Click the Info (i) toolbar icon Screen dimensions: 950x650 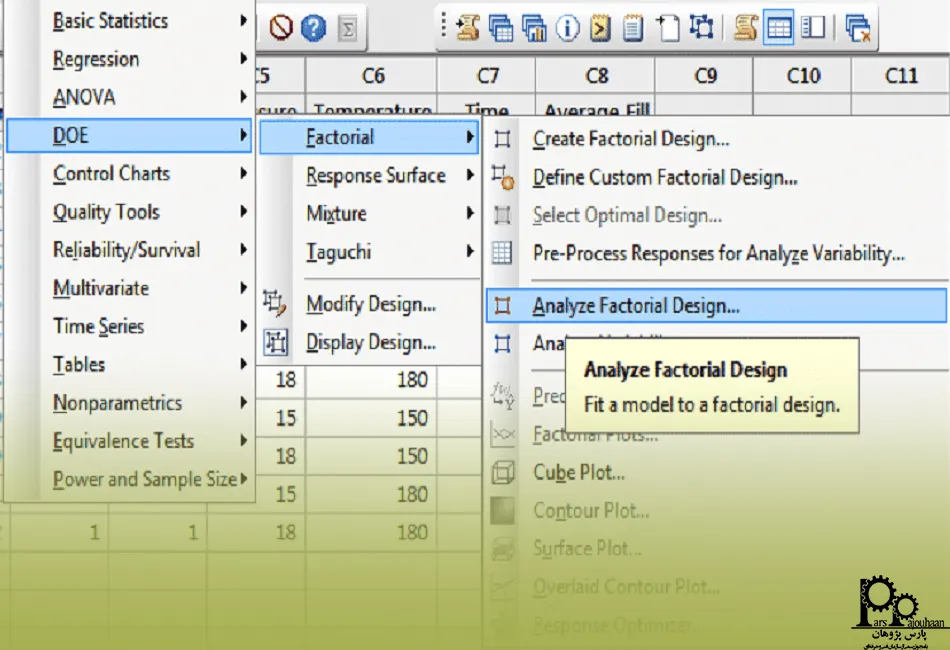click(x=567, y=28)
